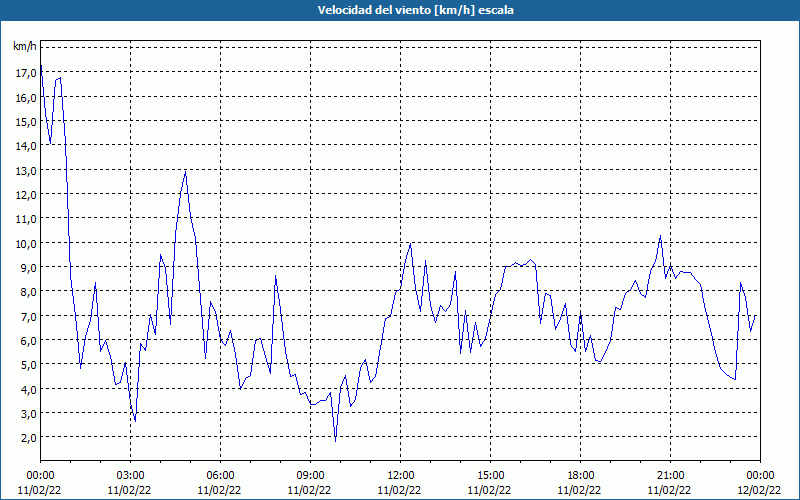The width and height of the screenshot is (800, 500).
Task: Pick the "15:00" x-axis time label
Action: click(x=490, y=476)
